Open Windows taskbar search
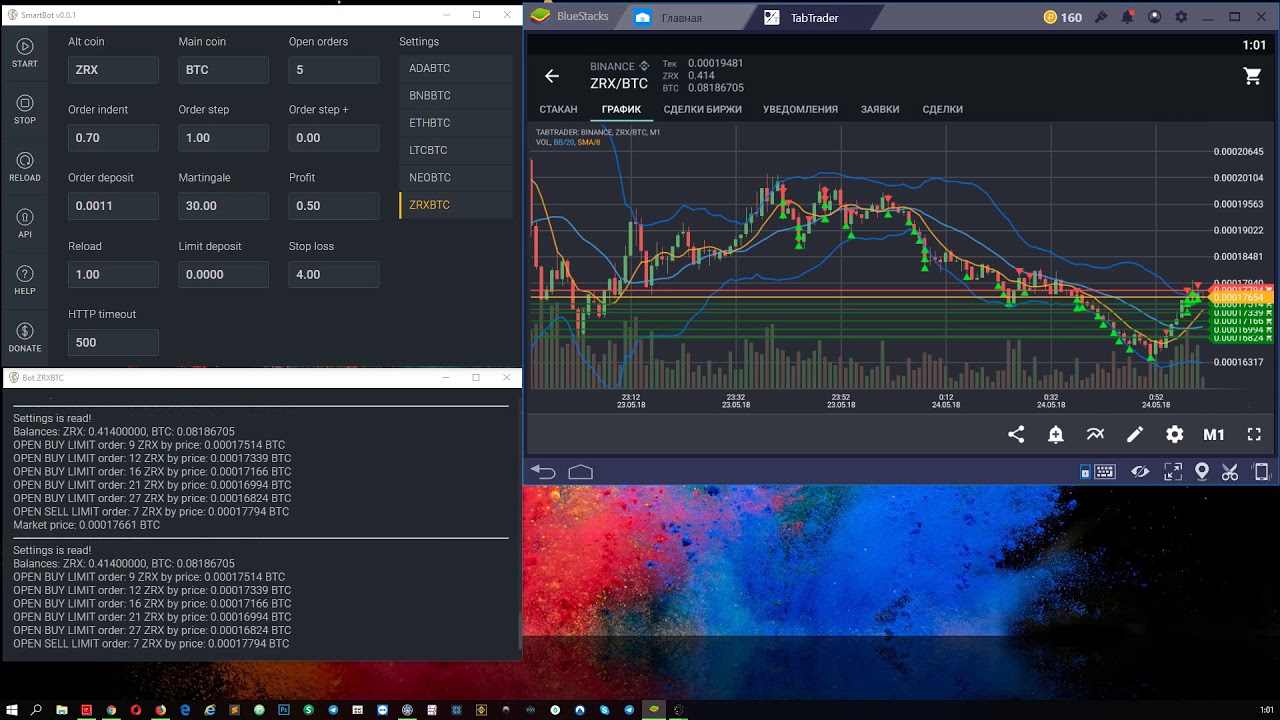This screenshot has height=720, width=1280. [37, 709]
